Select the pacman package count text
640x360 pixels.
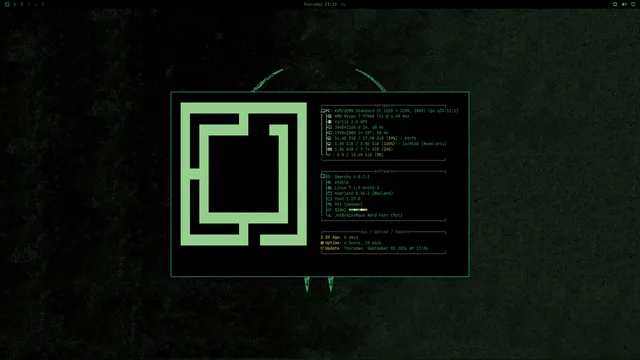click(x=348, y=204)
